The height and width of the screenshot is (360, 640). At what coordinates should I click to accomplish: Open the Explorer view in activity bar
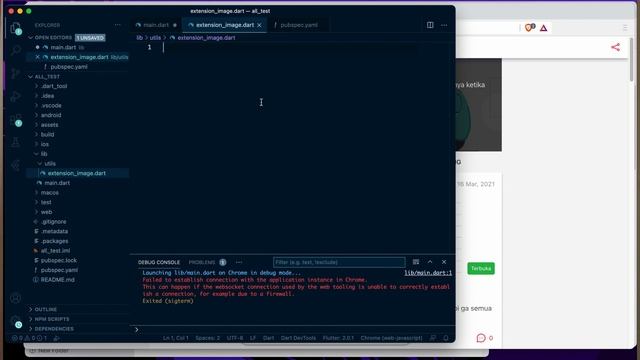(16, 29)
